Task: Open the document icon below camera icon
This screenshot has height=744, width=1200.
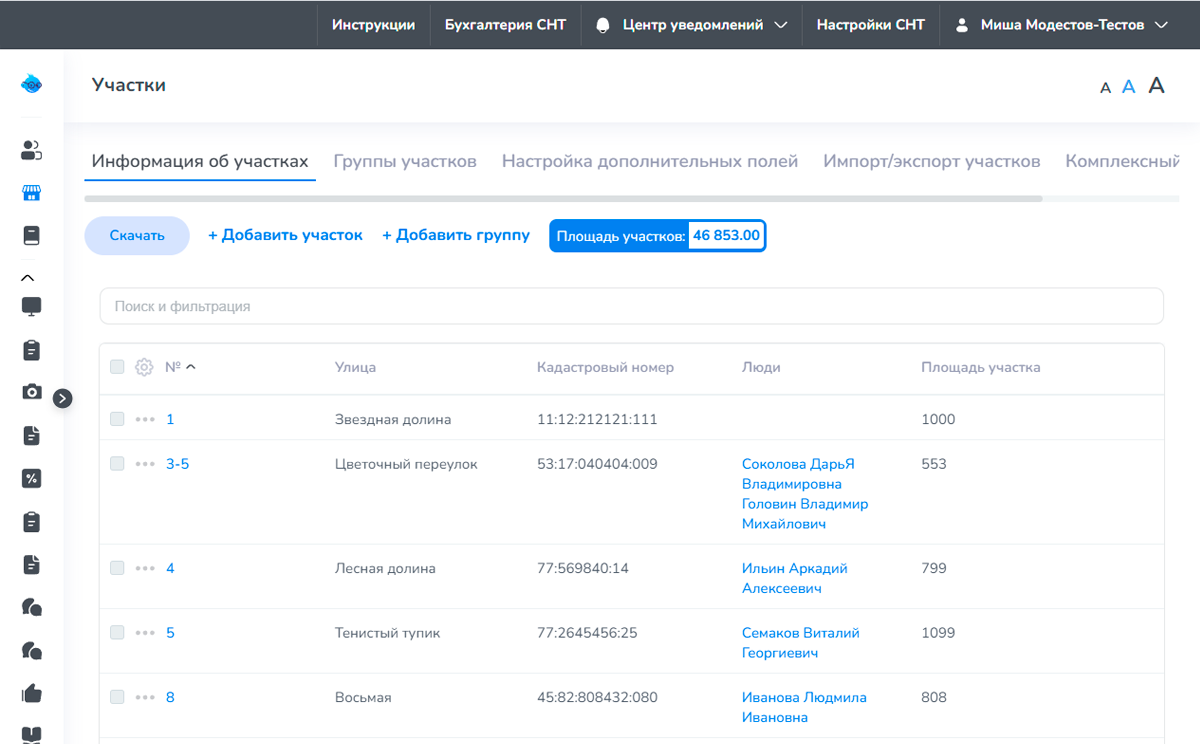Action: point(31,435)
